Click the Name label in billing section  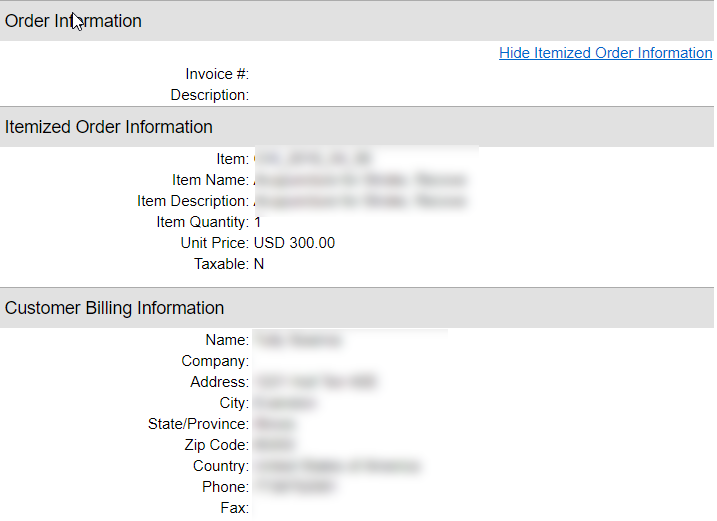tap(227, 340)
